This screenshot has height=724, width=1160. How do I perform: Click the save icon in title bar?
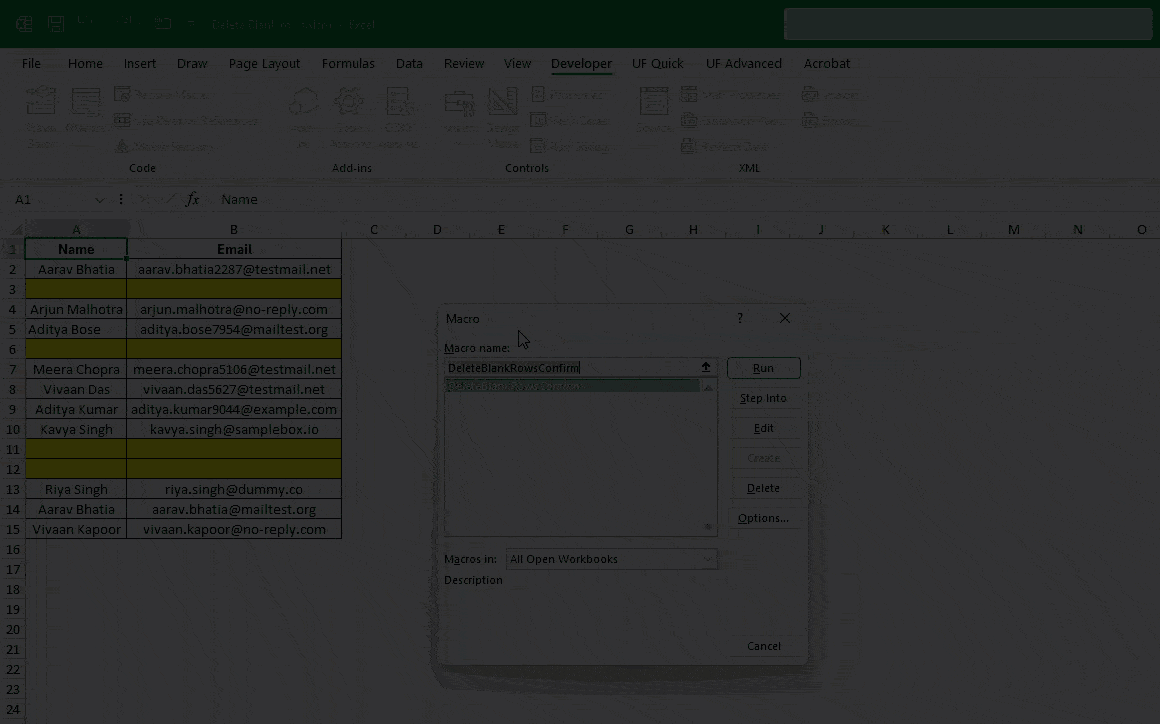coord(56,24)
